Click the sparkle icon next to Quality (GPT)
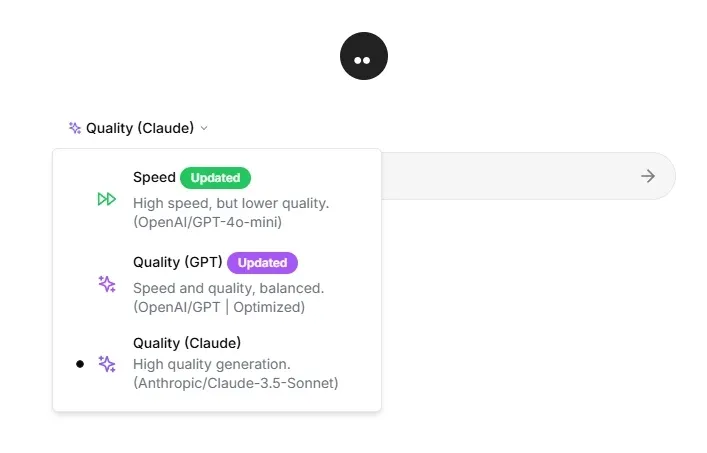Image resolution: width=707 pixels, height=453 pixels. 107,284
